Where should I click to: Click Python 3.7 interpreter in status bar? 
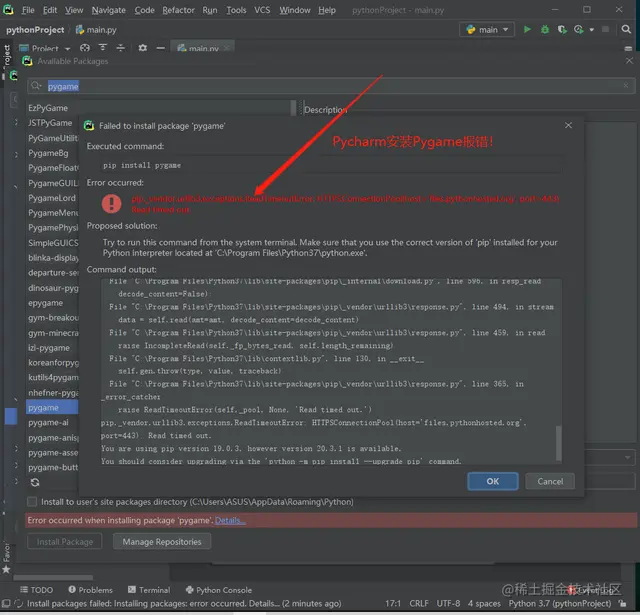560,604
